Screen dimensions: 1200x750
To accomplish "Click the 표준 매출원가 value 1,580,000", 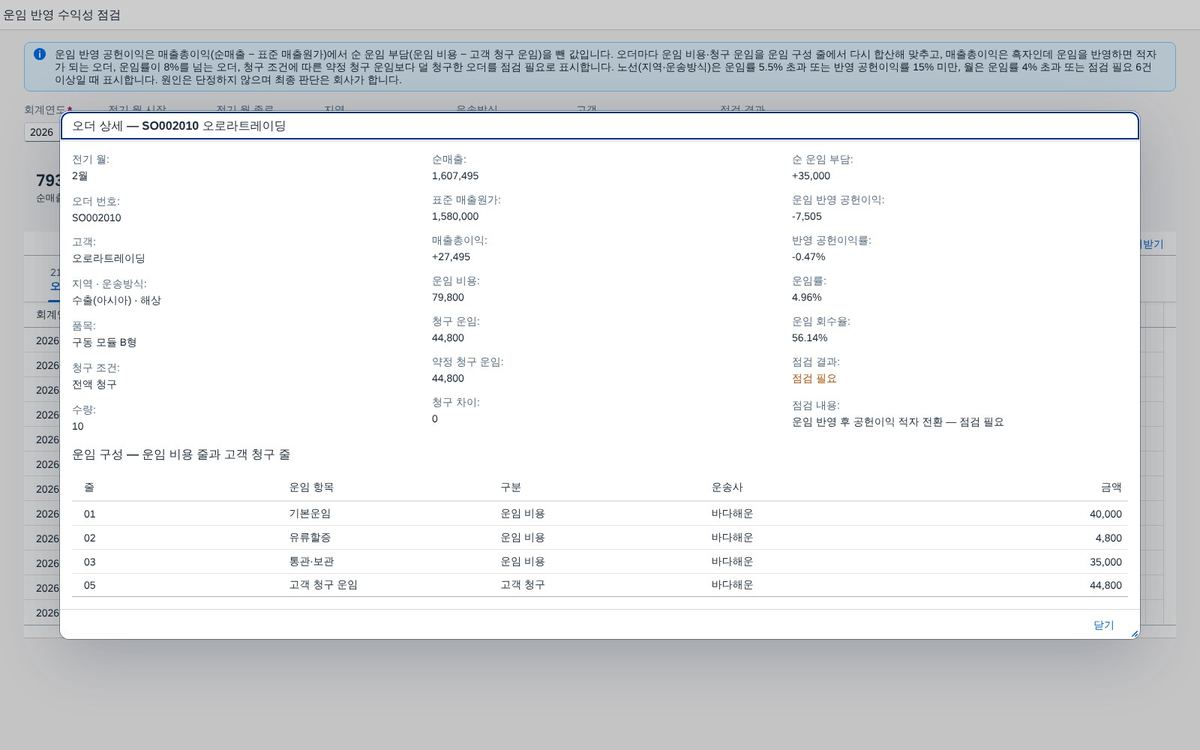I will 455,216.
